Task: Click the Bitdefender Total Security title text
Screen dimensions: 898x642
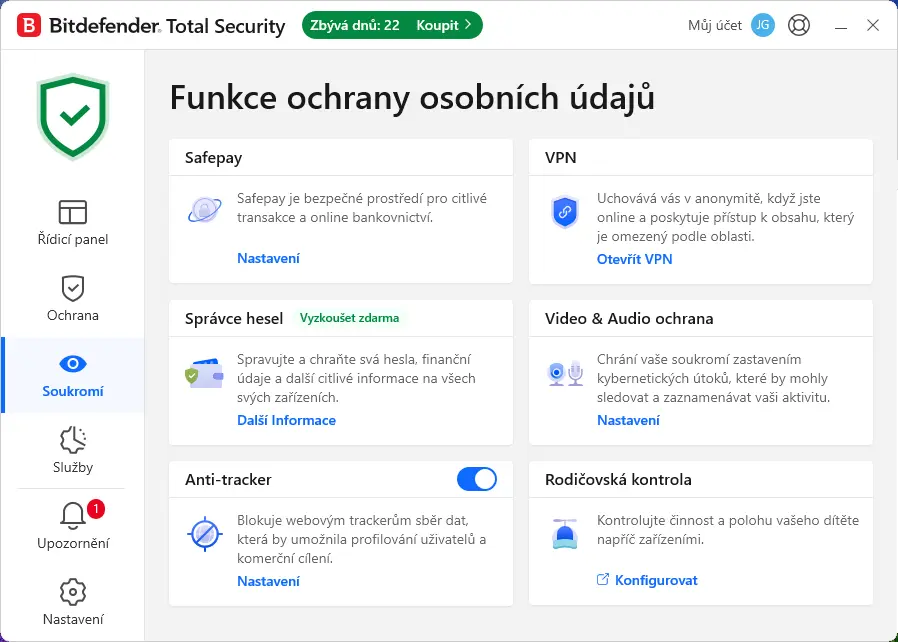Action: 167,26
